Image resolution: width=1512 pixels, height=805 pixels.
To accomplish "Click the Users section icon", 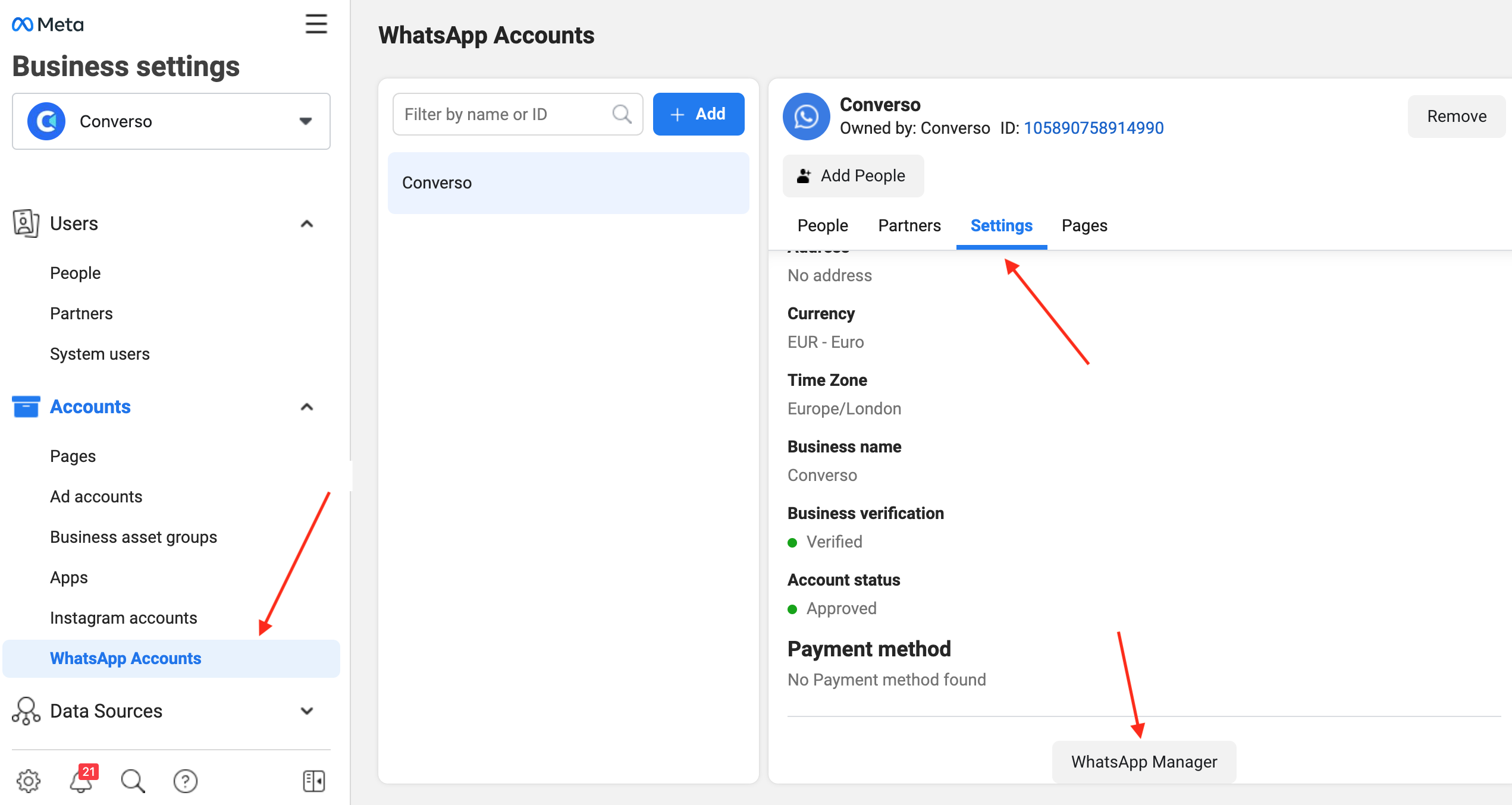I will (x=26, y=224).
